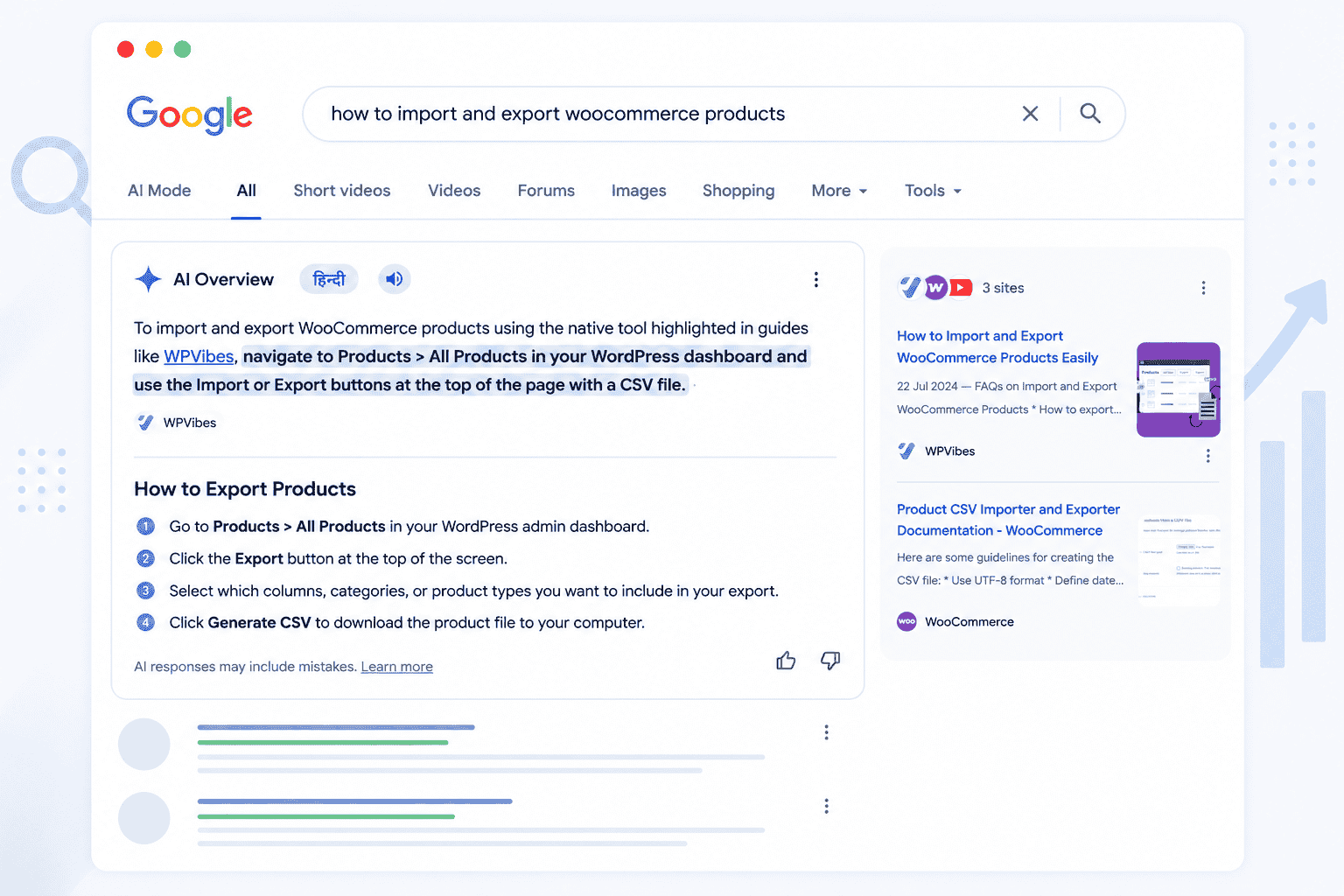Click the magnifying glass search icon
The width and height of the screenshot is (1344, 896).
[x=1090, y=113]
